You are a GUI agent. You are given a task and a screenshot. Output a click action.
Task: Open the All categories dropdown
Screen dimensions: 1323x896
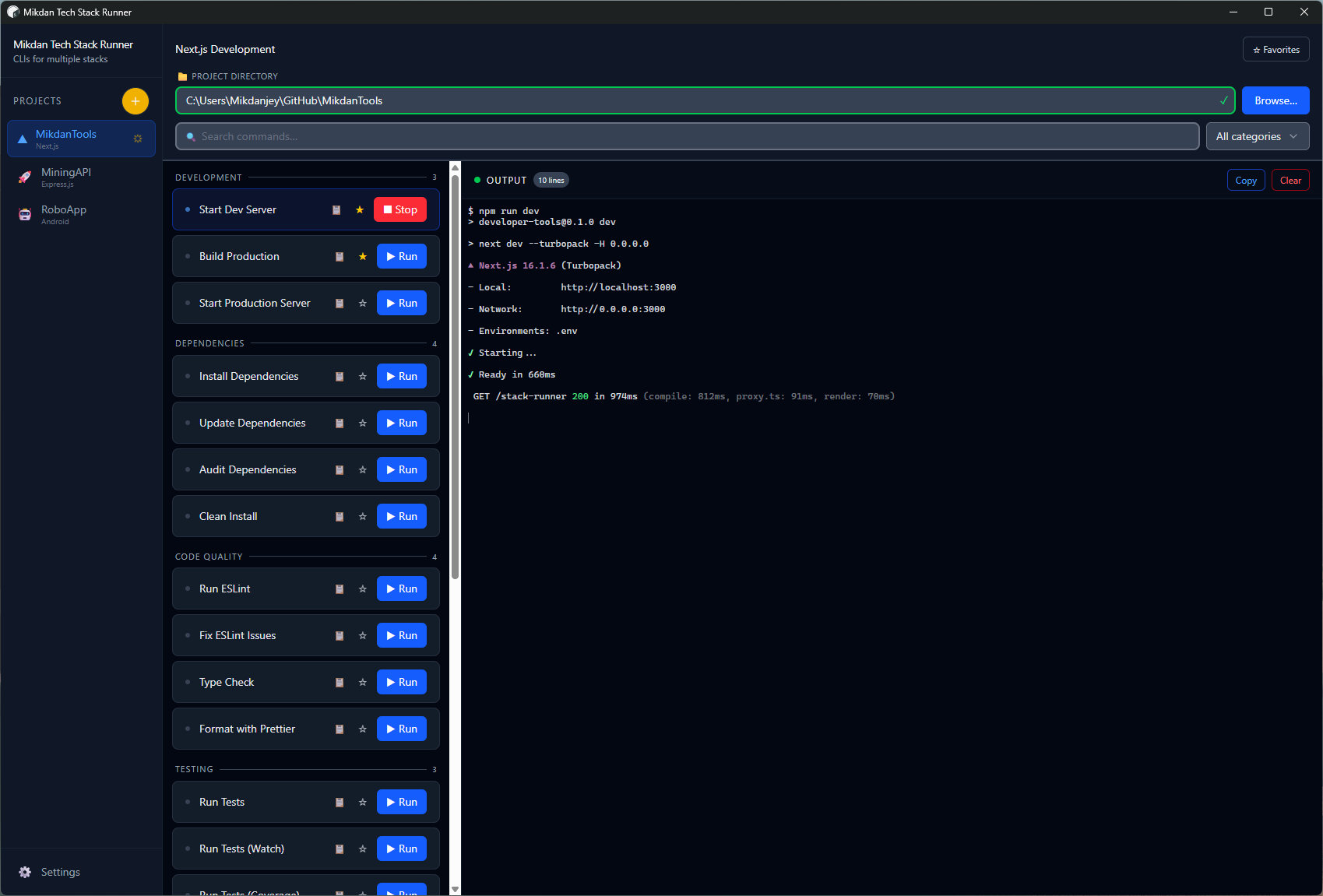[1258, 136]
